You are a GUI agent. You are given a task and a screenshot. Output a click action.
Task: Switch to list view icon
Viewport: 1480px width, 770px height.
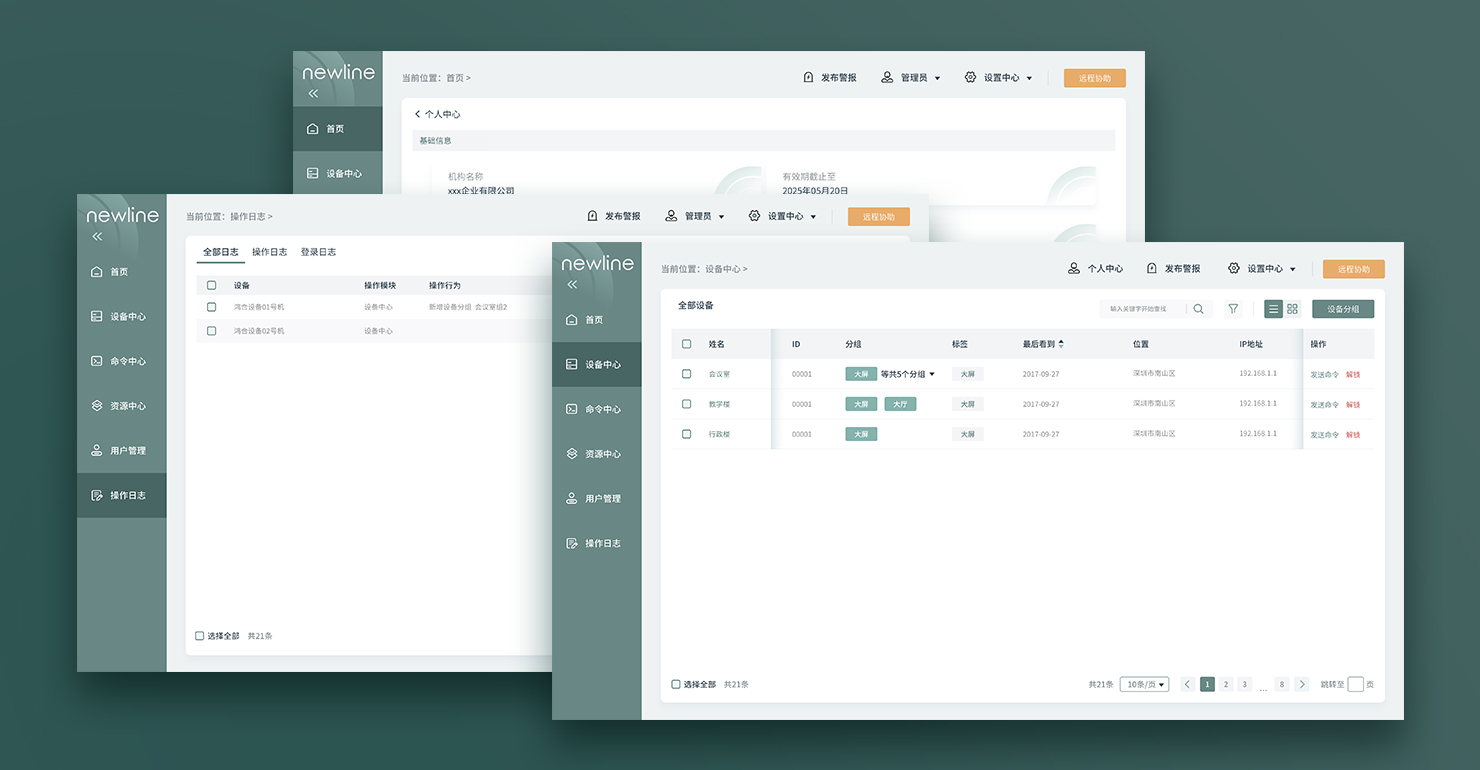(1273, 309)
